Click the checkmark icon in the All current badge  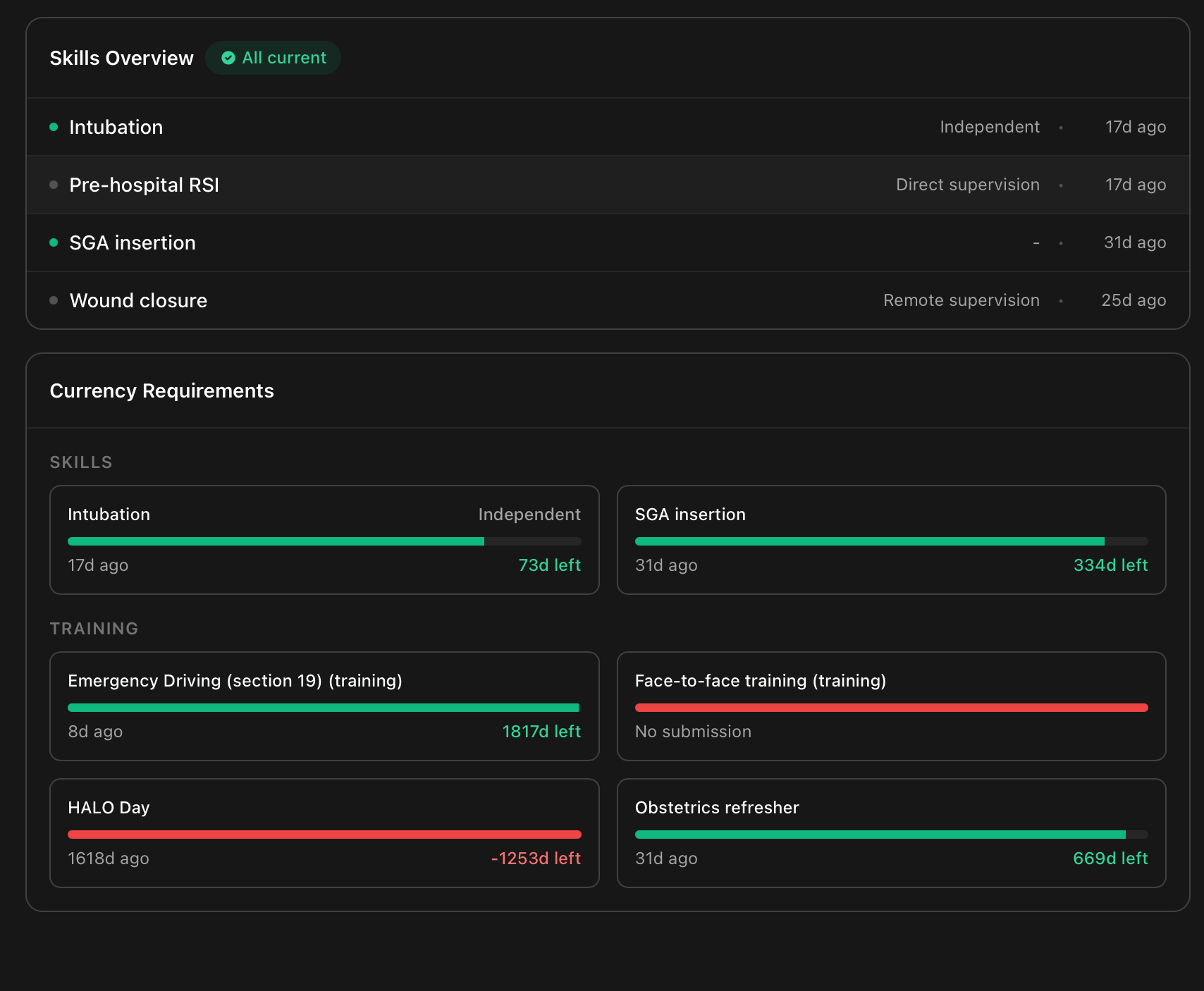pyautogui.click(x=228, y=58)
